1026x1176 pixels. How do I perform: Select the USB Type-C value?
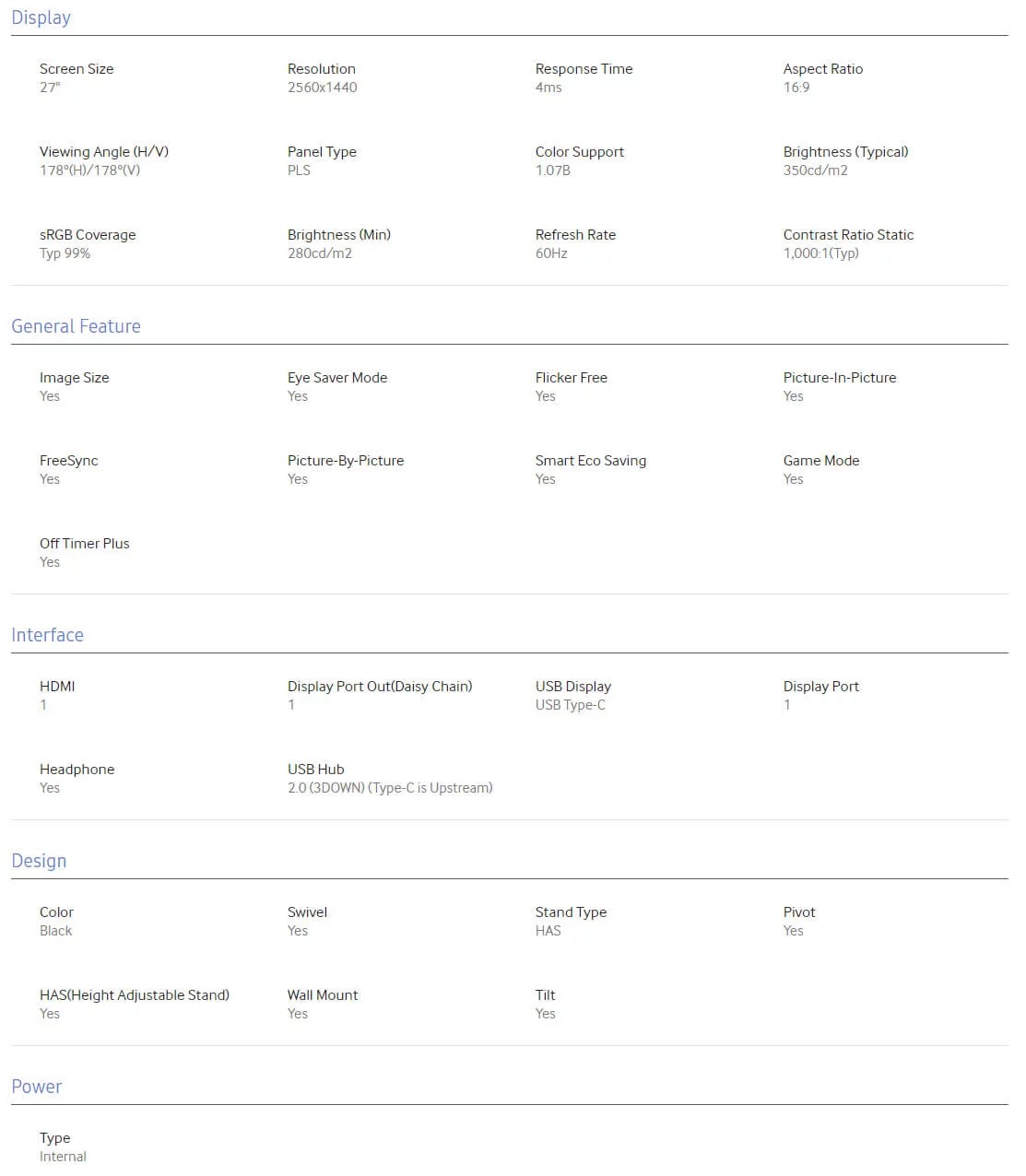570,705
